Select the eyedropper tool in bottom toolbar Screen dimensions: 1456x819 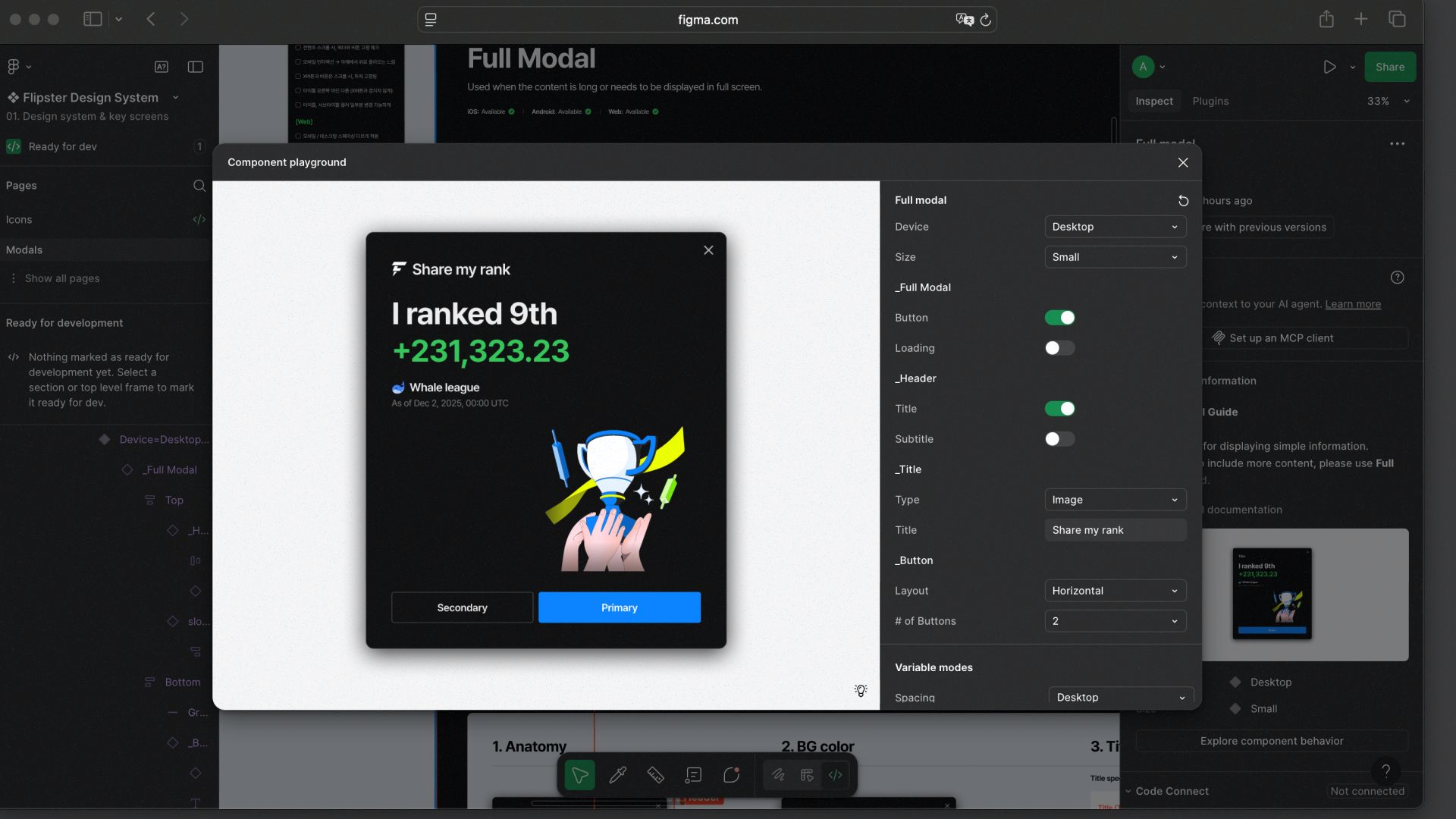point(618,775)
